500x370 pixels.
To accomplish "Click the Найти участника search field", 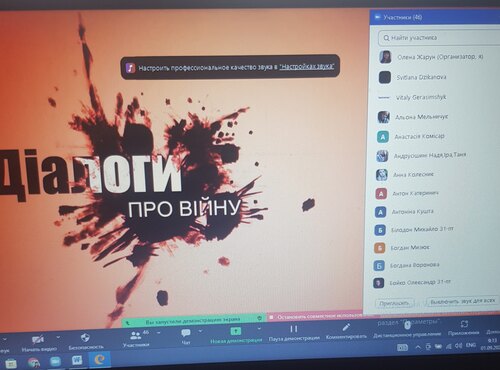I will (x=439, y=38).
